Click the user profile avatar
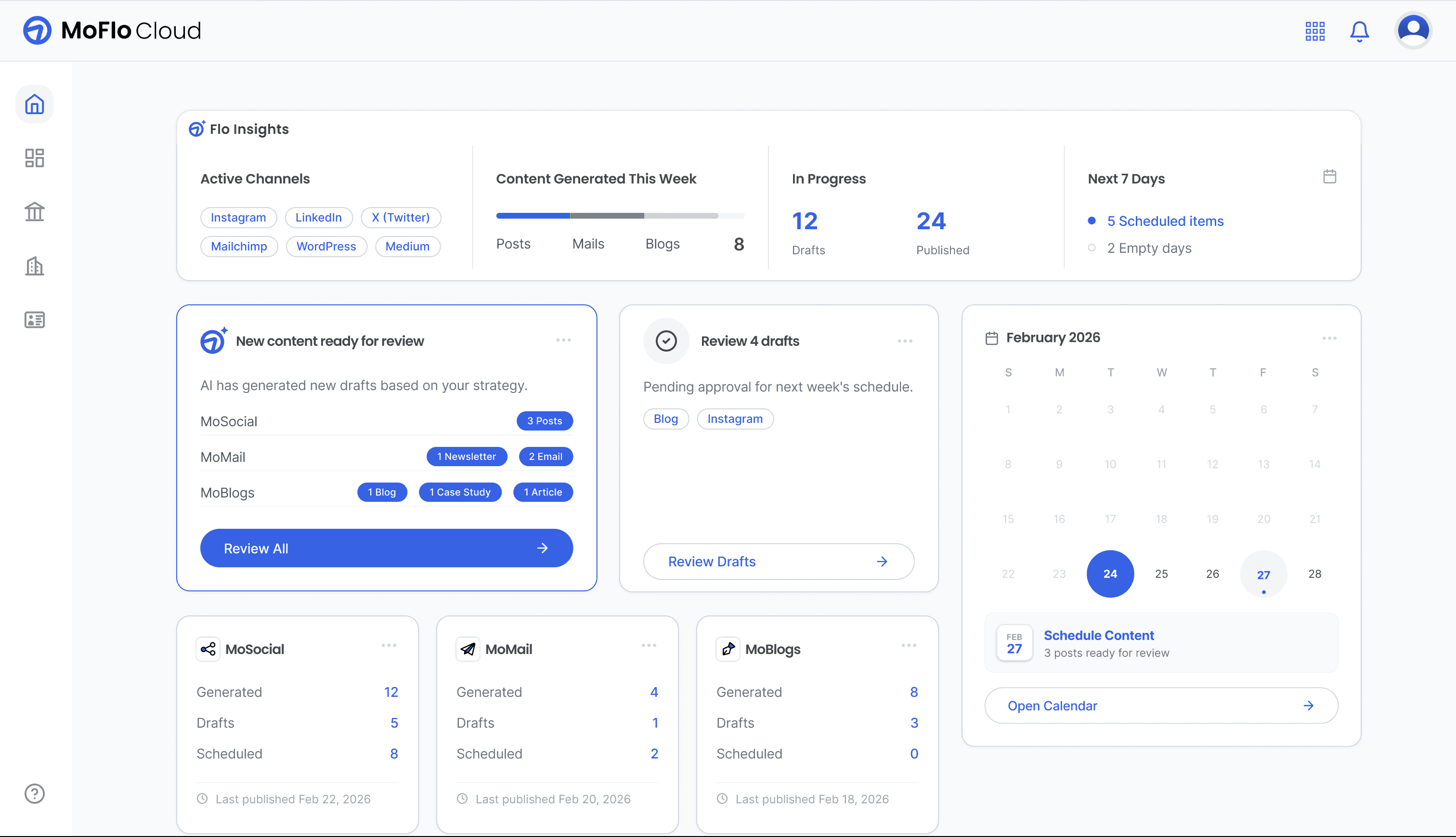Viewport: 1456px width, 837px height. (1413, 30)
